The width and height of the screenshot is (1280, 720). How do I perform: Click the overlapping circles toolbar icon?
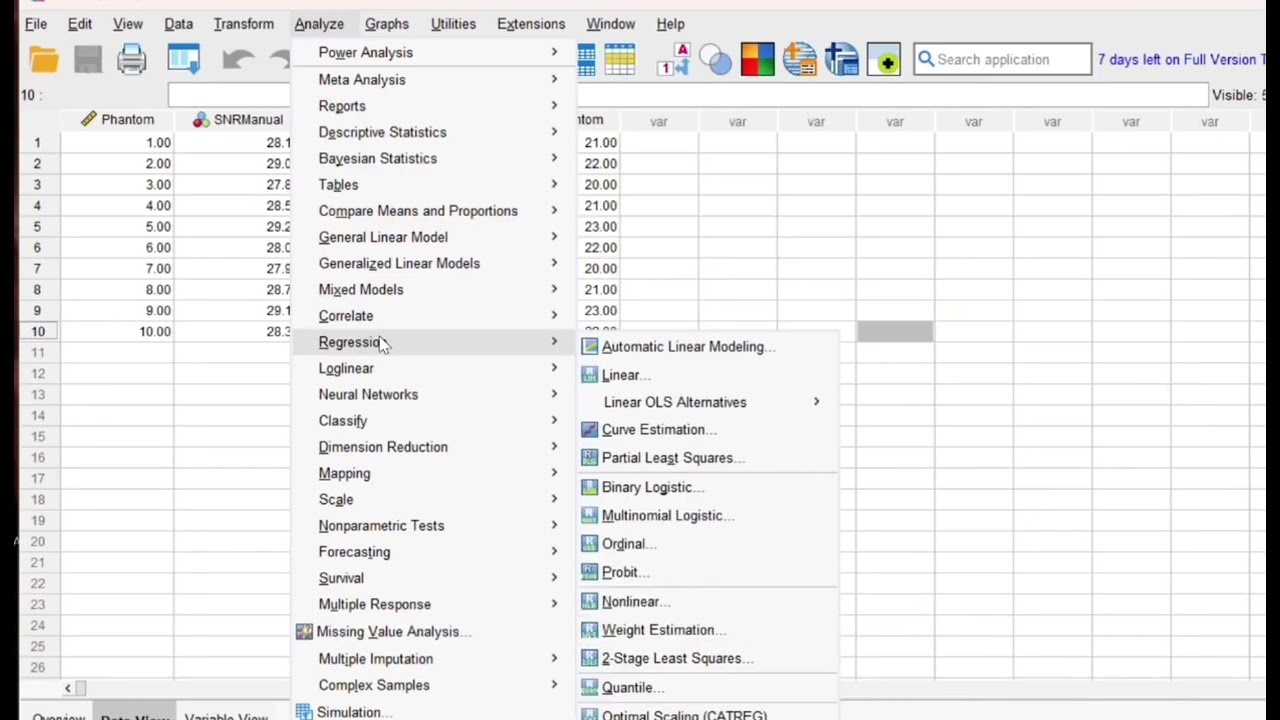716,60
